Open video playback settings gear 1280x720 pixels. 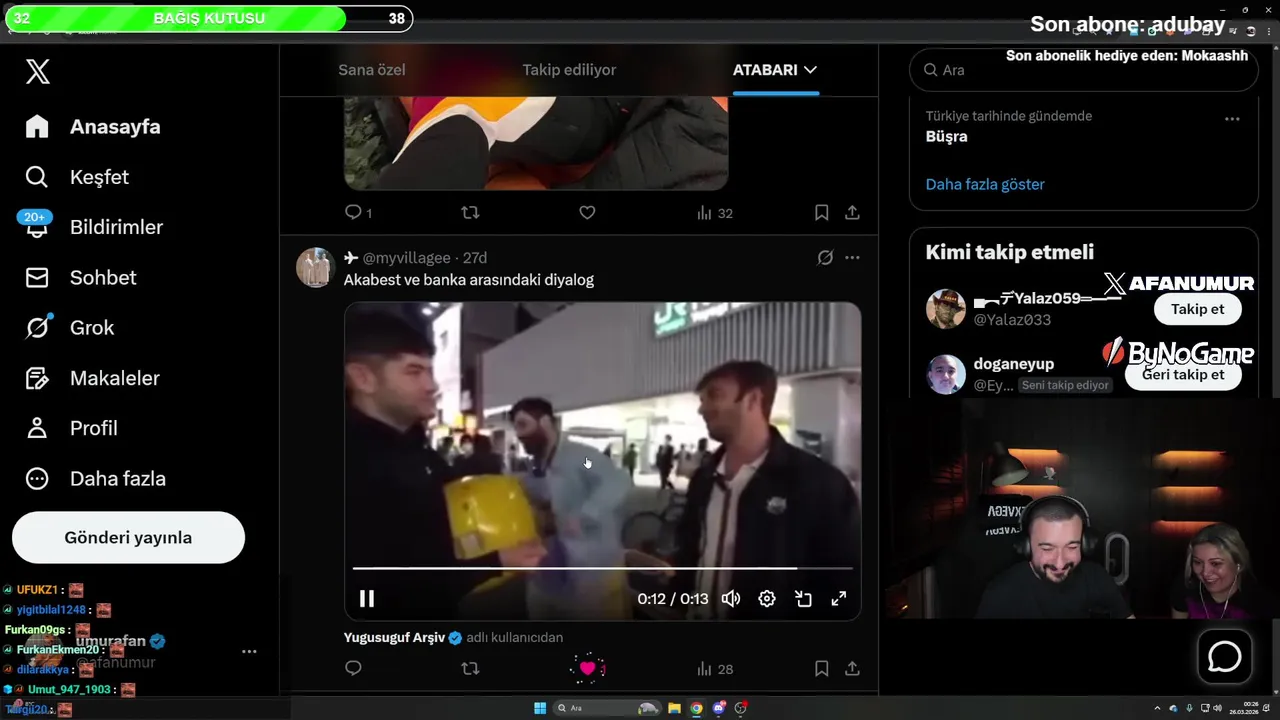(x=767, y=598)
